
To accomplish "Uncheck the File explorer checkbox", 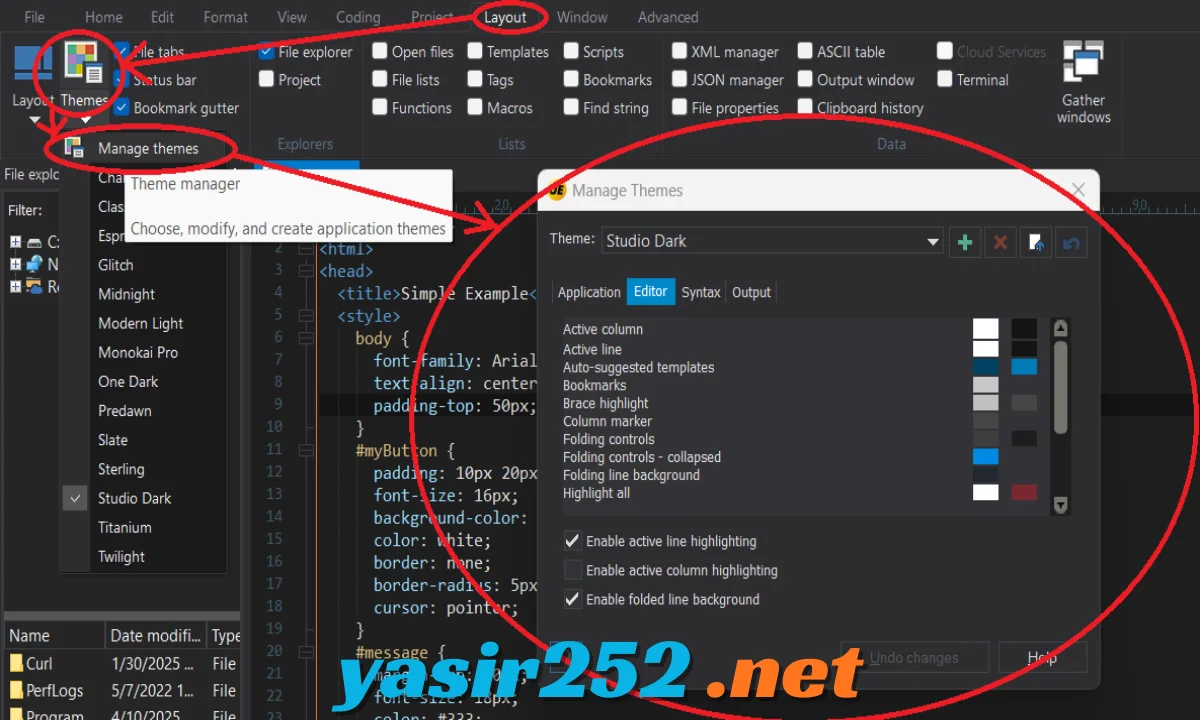I will coord(266,51).
